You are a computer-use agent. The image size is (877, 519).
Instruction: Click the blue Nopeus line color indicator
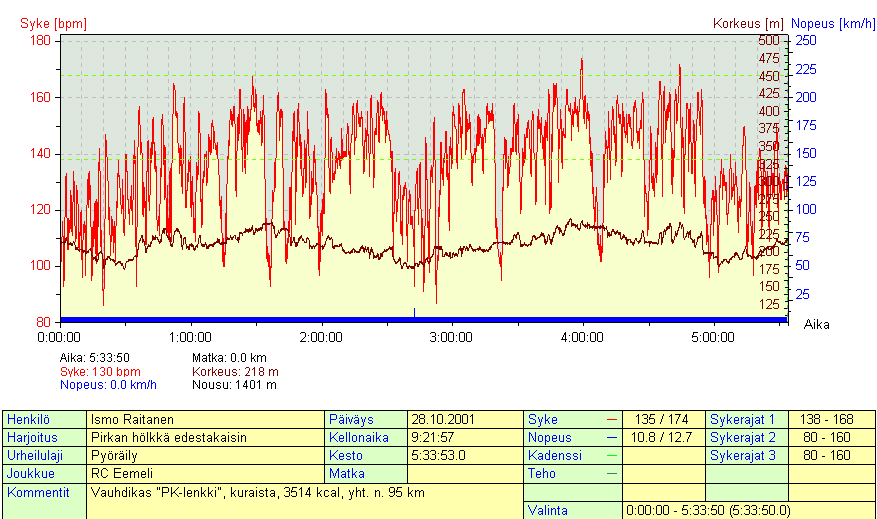point(610,438)
